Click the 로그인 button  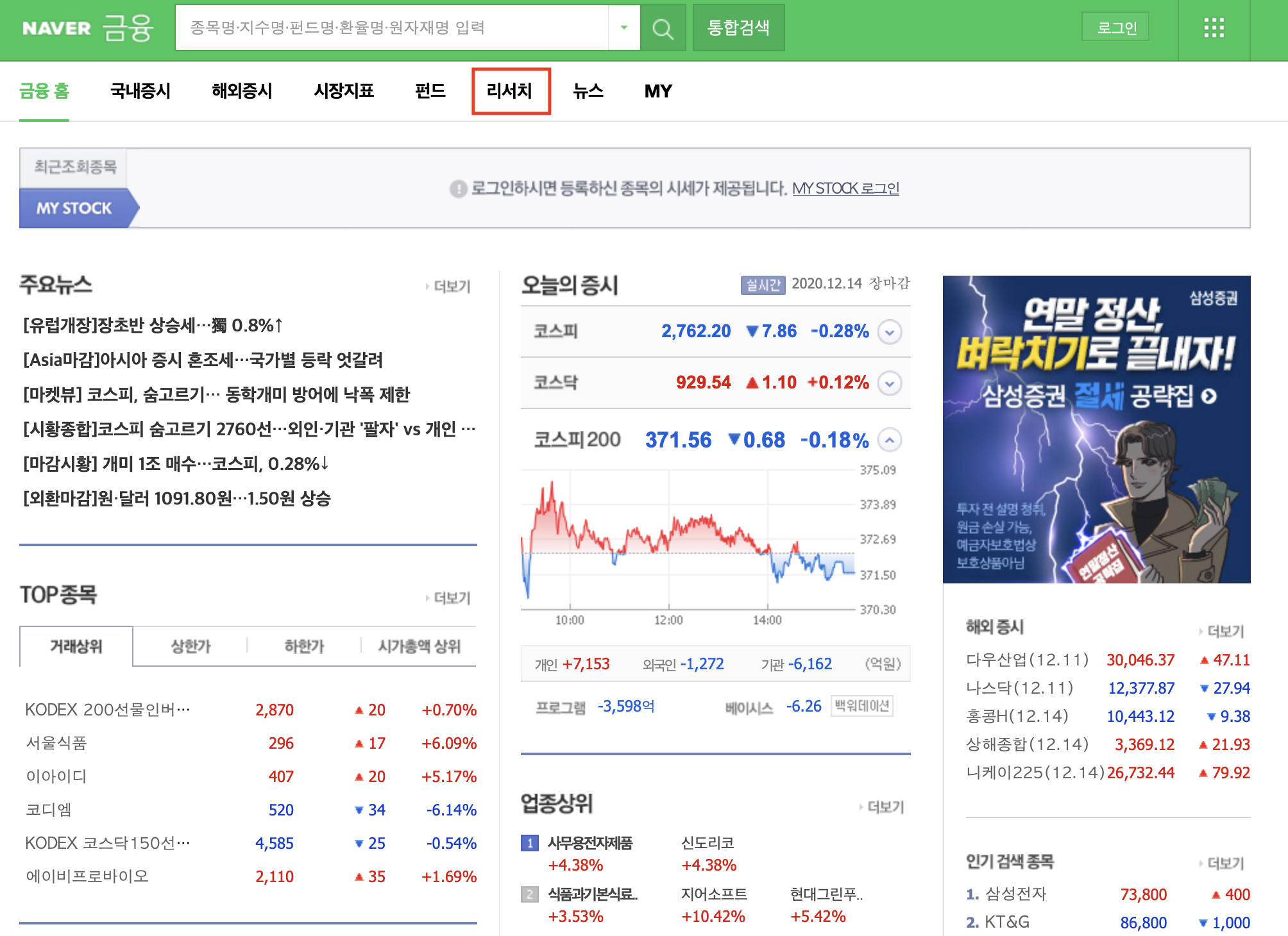[x=1116, y=28]
